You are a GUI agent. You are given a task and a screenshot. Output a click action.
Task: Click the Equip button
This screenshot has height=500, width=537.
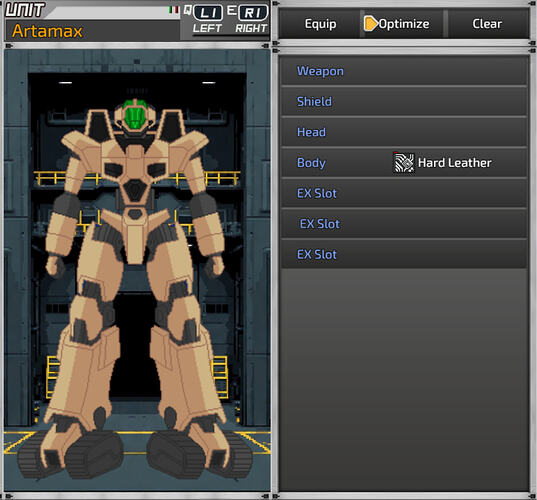pyautogui.click(x=320, y=24)
